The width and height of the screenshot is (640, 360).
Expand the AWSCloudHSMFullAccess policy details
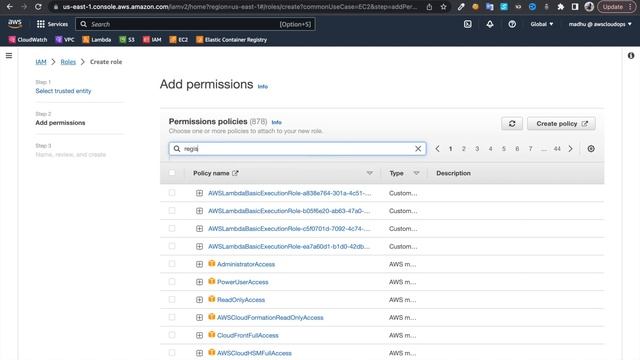pos(199,353)
